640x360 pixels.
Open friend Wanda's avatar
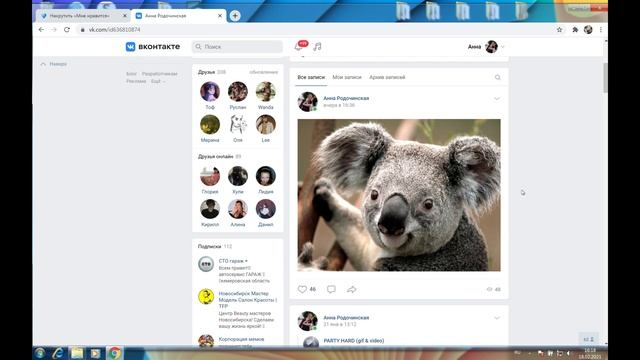(266, 91)
